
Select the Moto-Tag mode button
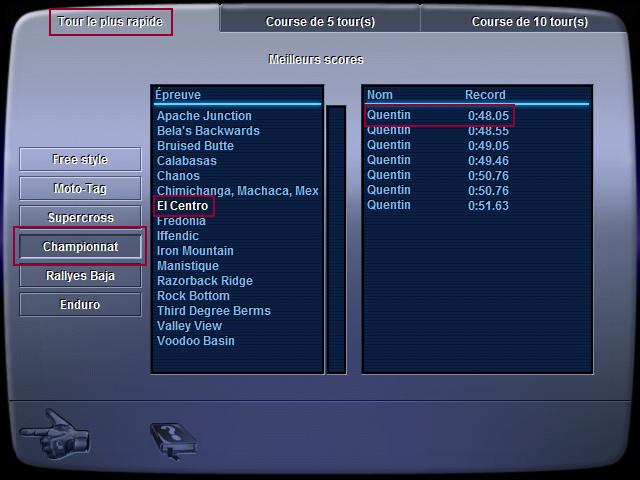[x=80, y=189]
